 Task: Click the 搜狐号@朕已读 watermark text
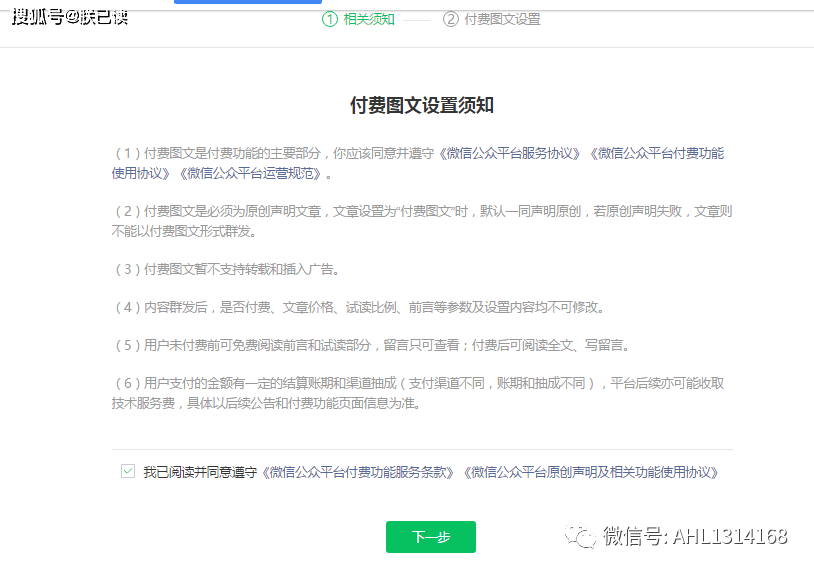click(70, 17)
